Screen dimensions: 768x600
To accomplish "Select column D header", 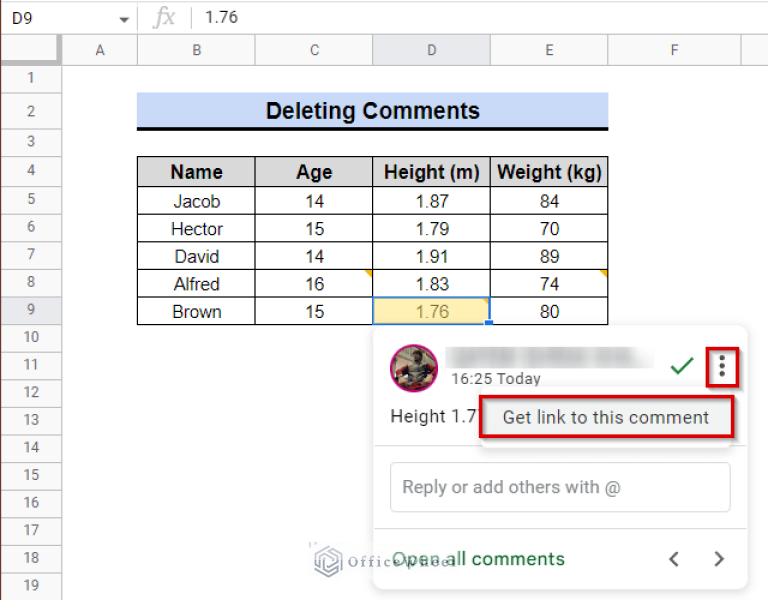I will click(432, 50).
